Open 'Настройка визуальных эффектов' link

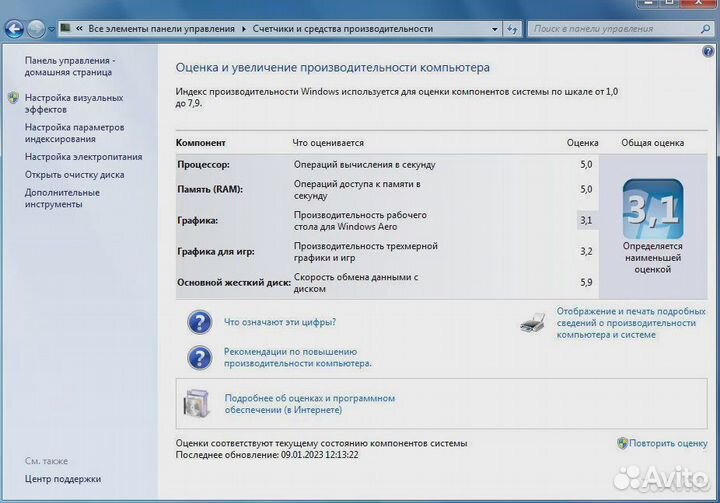(x=73, y=103)
